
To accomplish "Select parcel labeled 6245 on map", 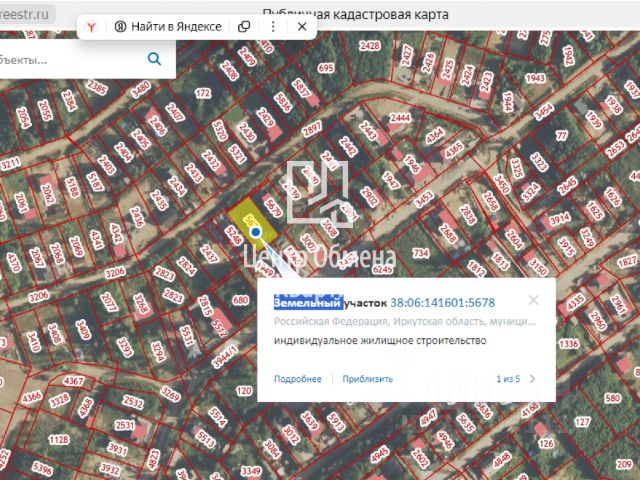I will 383,269.
